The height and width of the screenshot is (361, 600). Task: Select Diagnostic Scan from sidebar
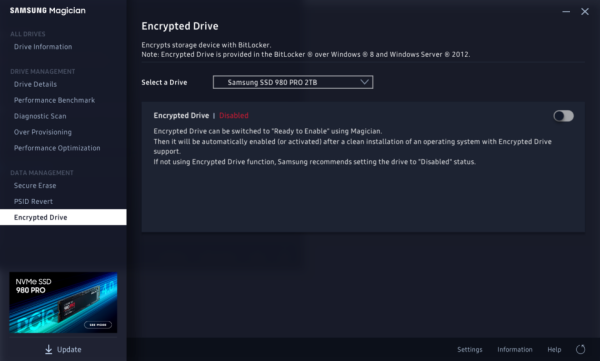click(x=40, y=116)
